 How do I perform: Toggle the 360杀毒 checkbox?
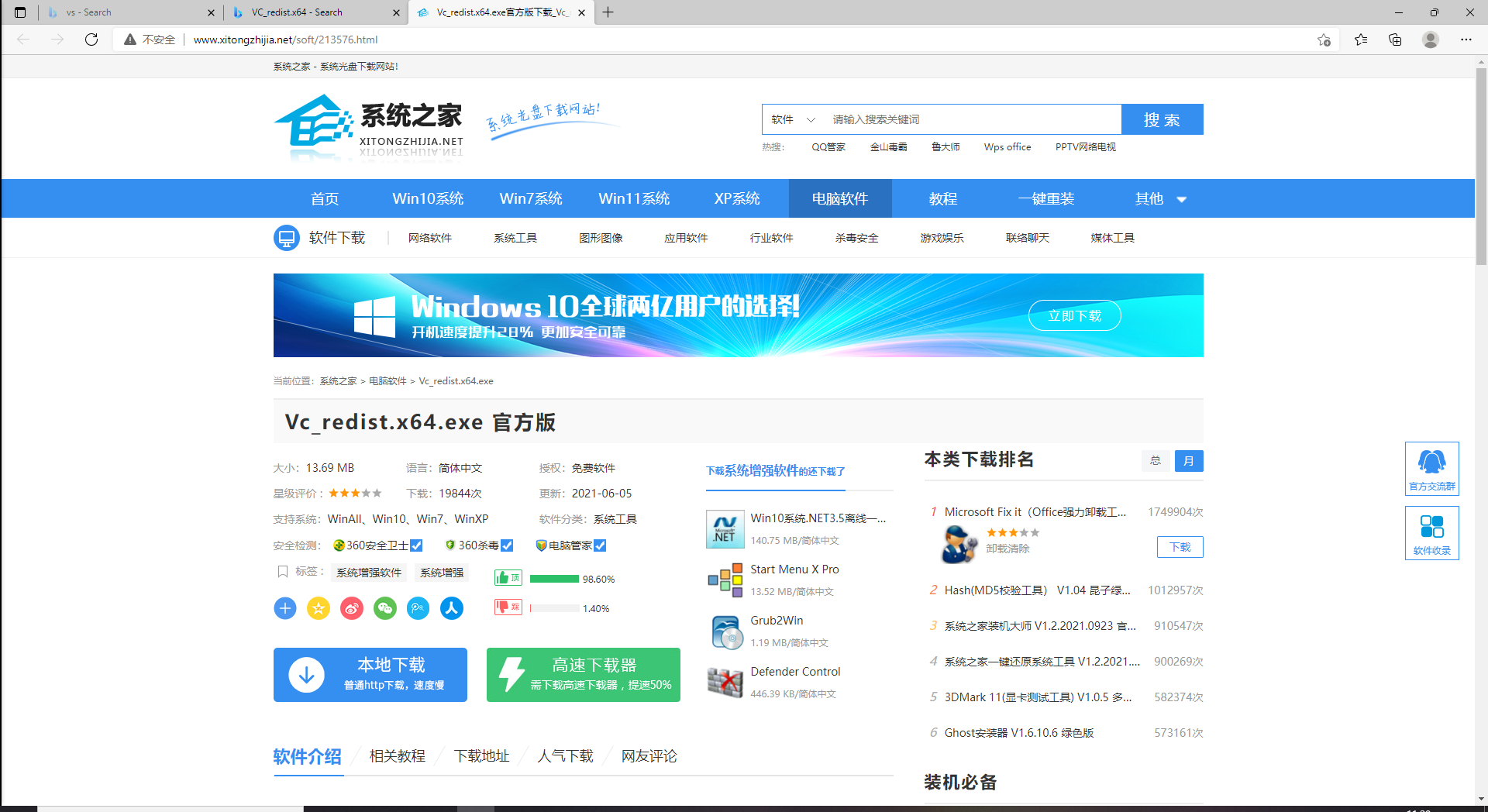tap(507, 545)
